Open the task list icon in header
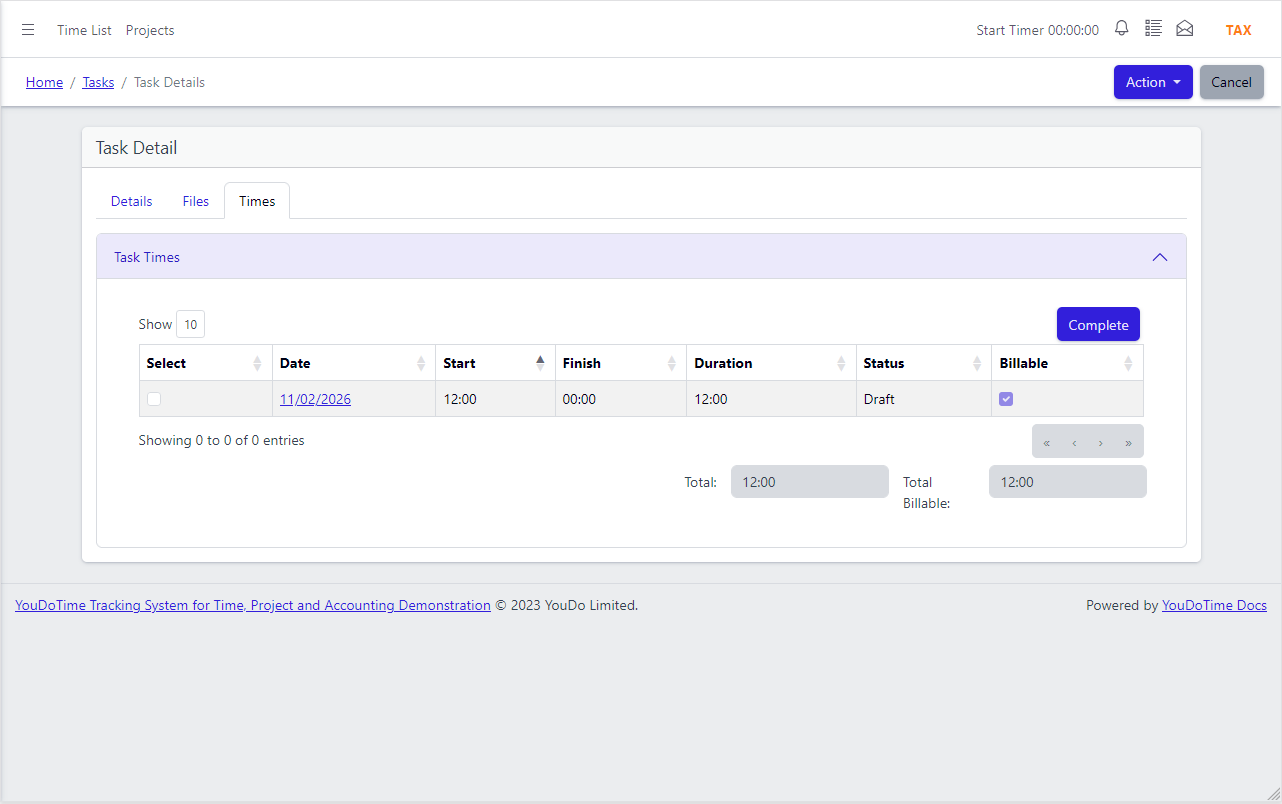The height and width of the screenshot is (804, 1282). [x=1153, y=29]
